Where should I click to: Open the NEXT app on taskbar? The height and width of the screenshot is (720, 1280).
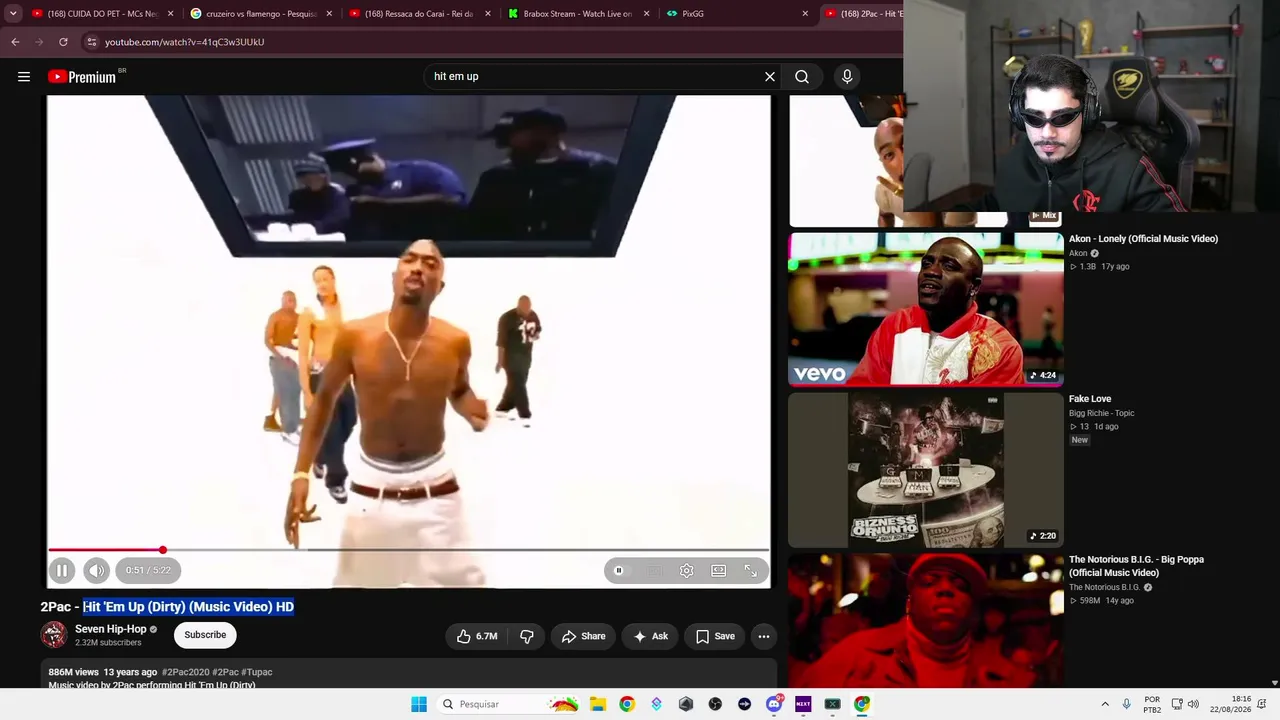tap(803, 704)
